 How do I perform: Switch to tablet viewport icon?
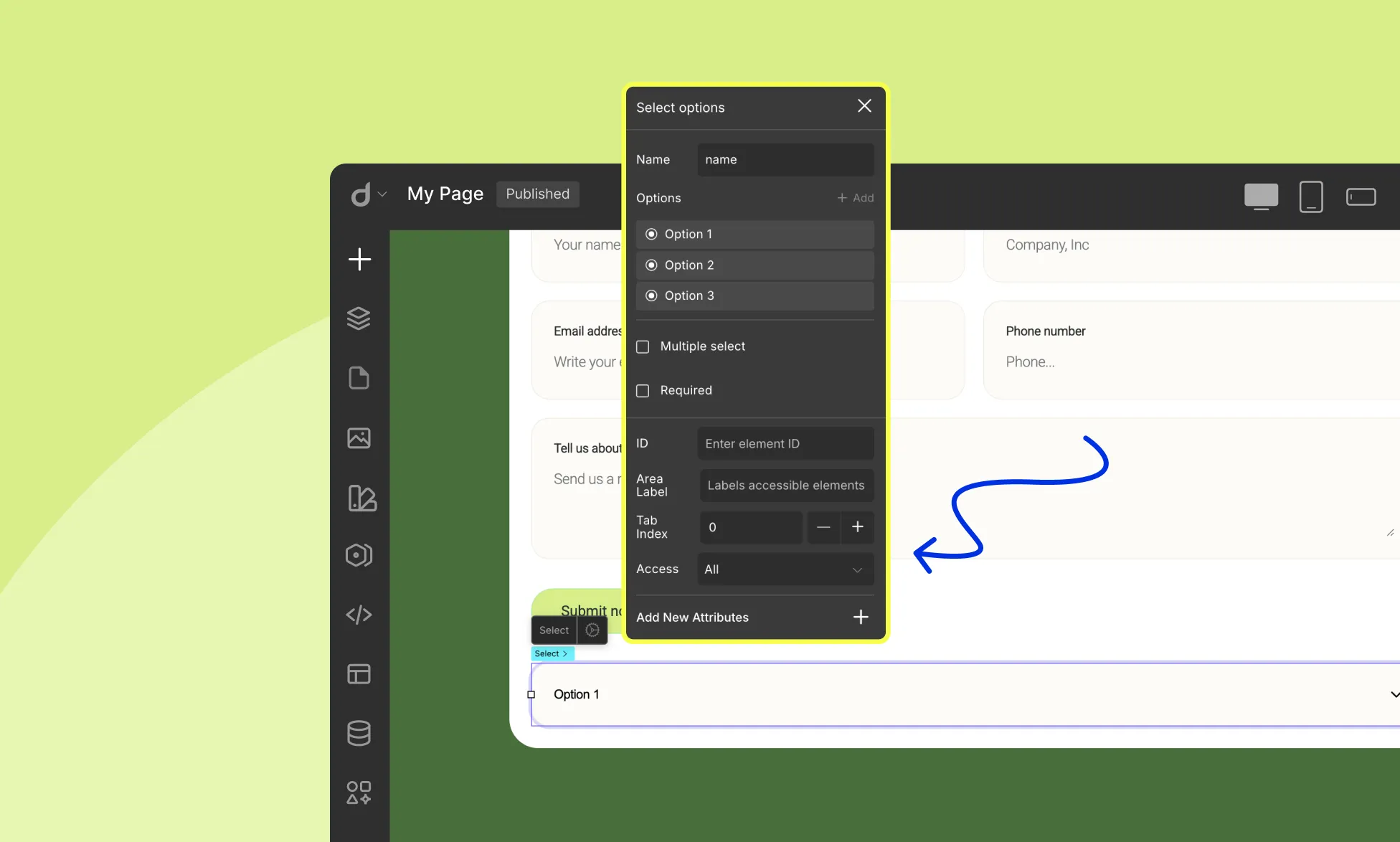pyautogui.click(x=1311, y=197)
